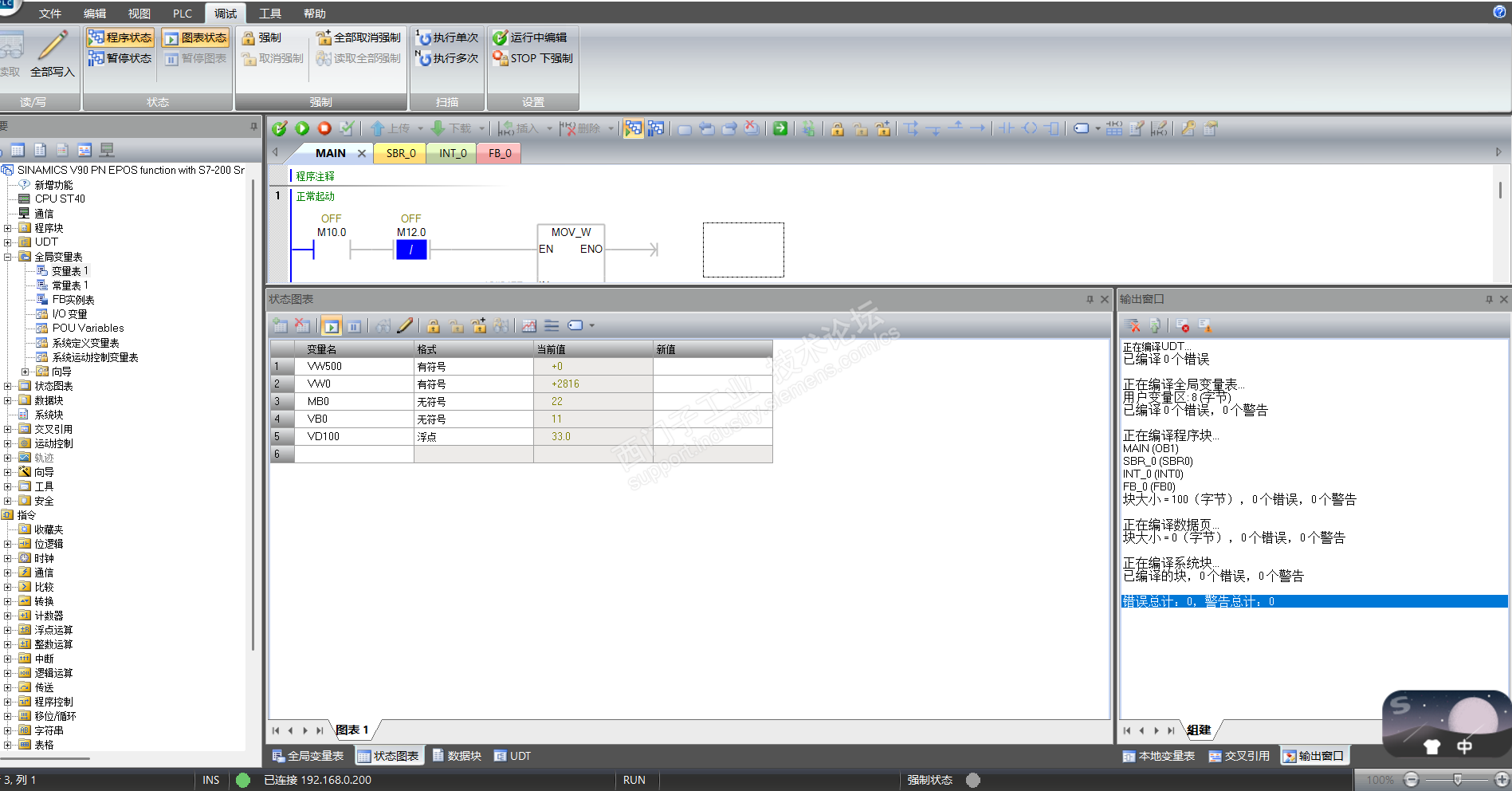Toggle 暂停状态 pause status
The image size is (1512, 791).
(120, 58)
